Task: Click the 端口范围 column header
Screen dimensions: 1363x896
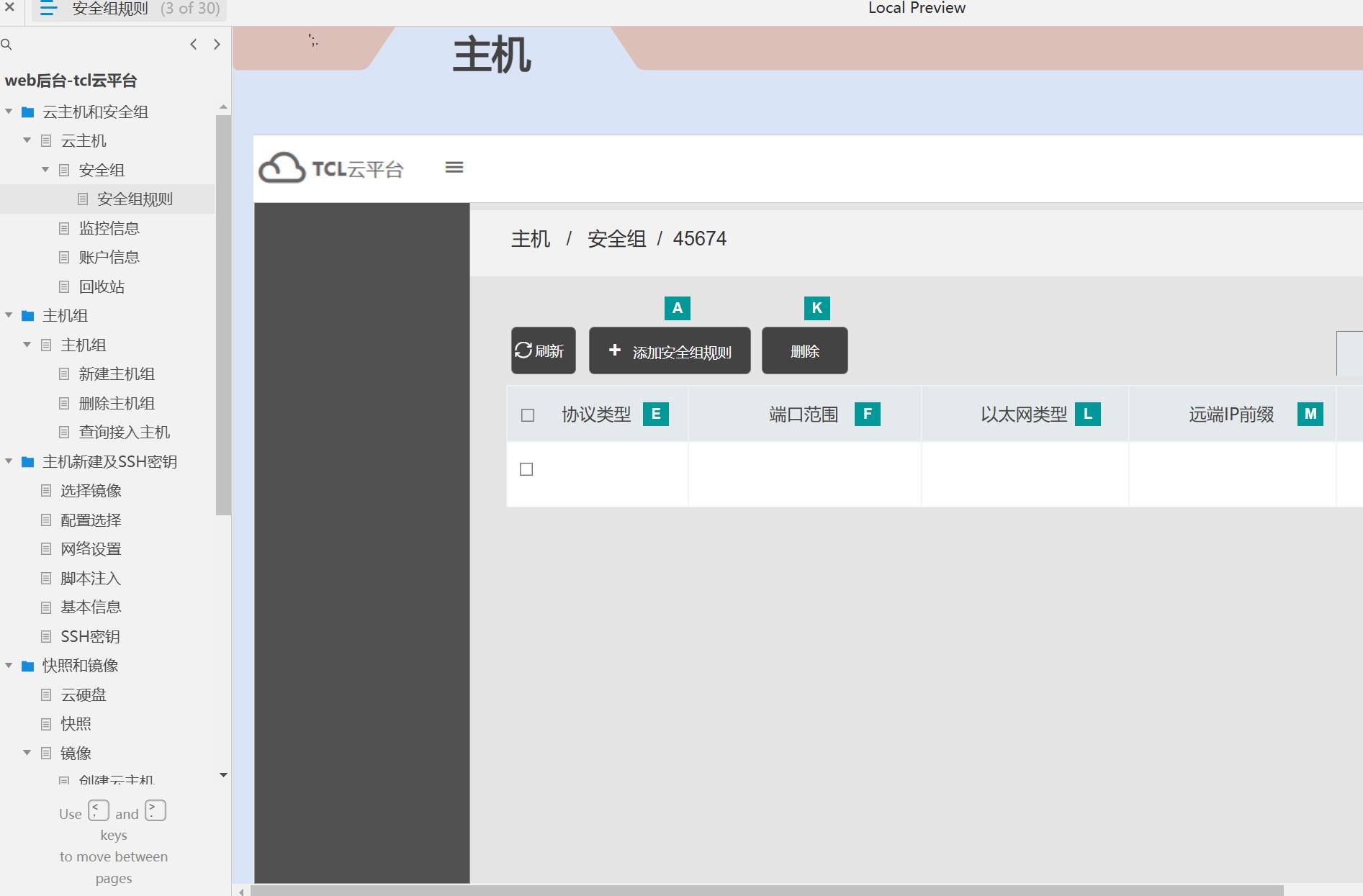Action: point(804,415)
